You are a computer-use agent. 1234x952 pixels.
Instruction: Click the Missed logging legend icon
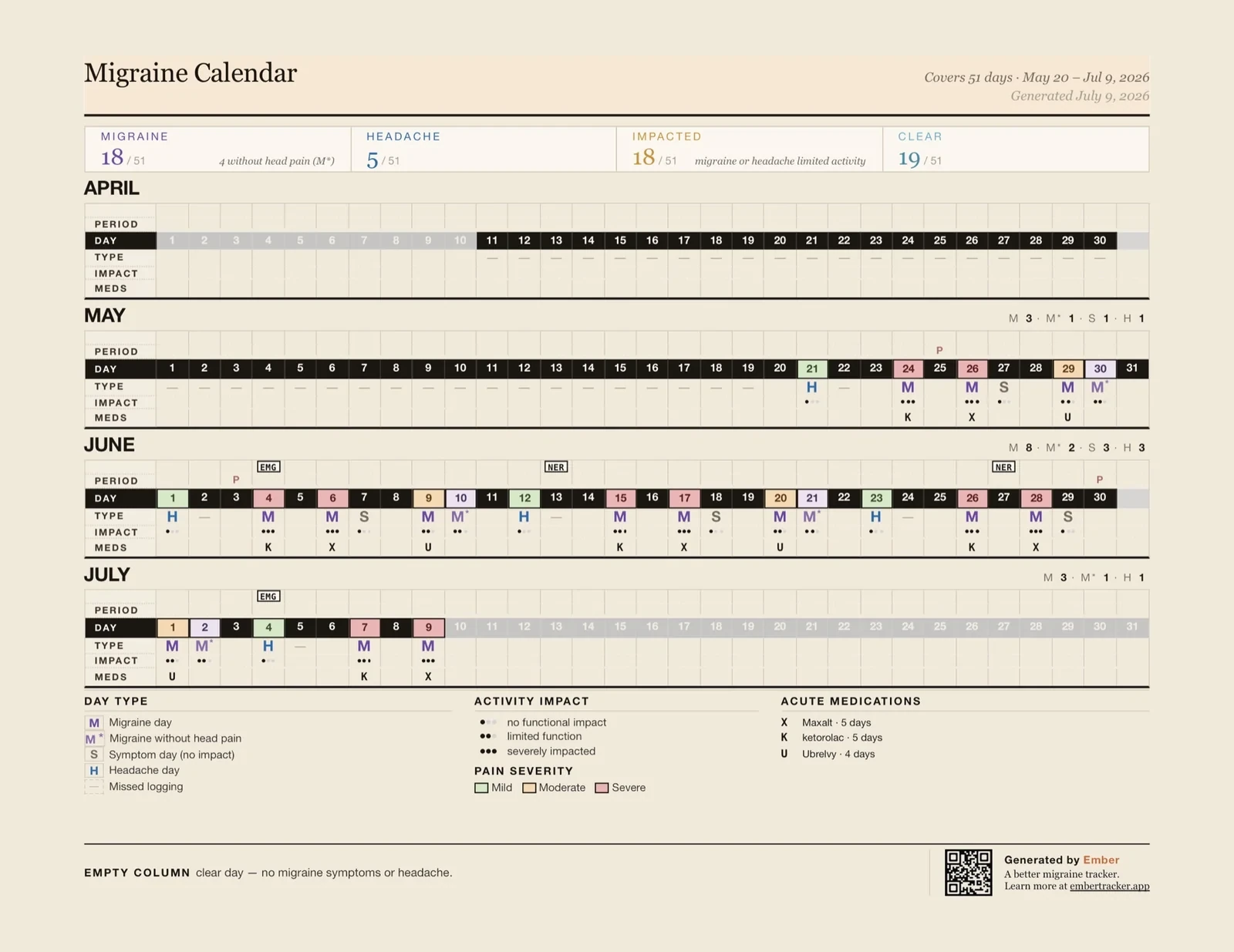coord(94,786)
